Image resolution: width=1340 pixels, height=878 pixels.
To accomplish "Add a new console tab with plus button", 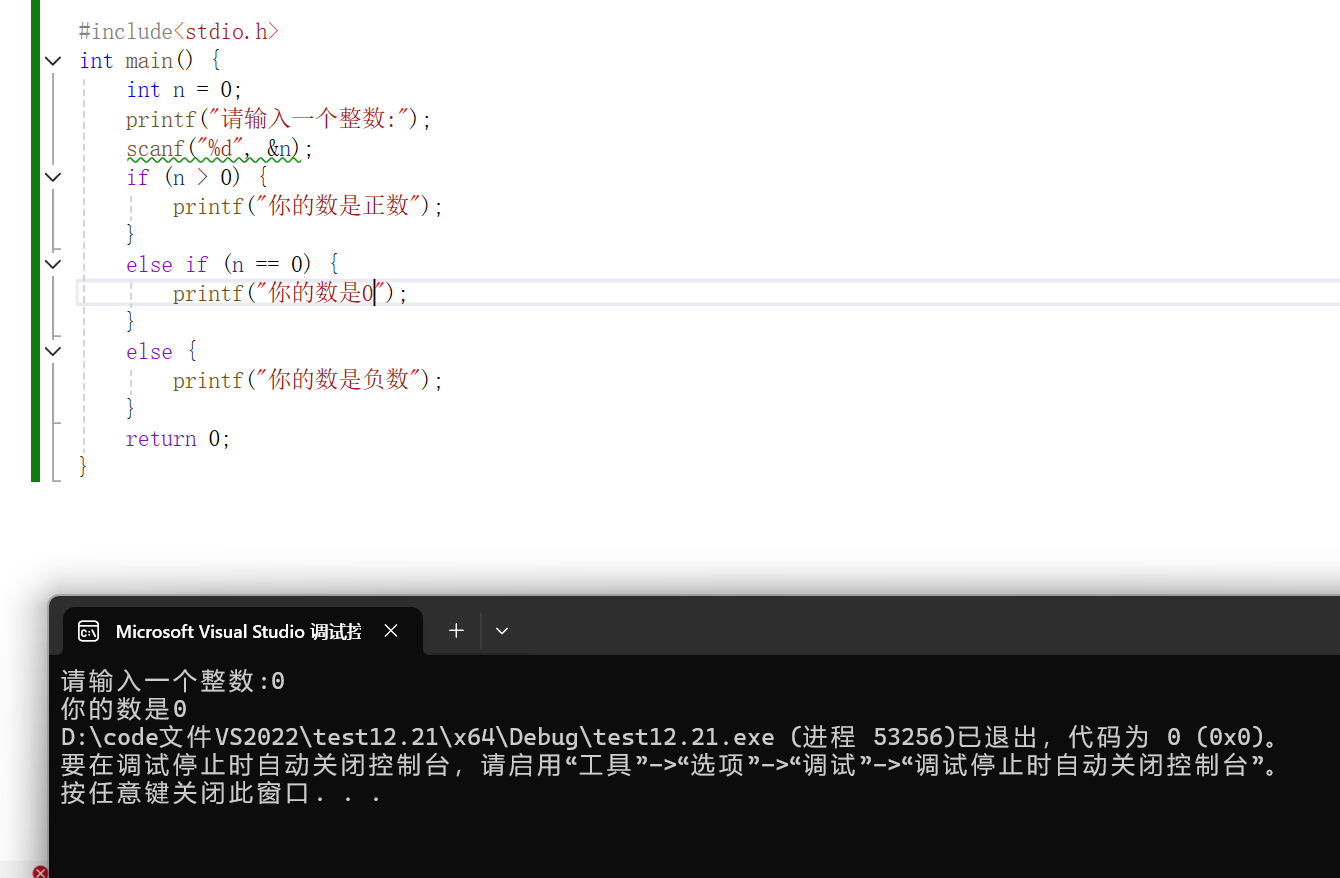I will click(456, 631).
